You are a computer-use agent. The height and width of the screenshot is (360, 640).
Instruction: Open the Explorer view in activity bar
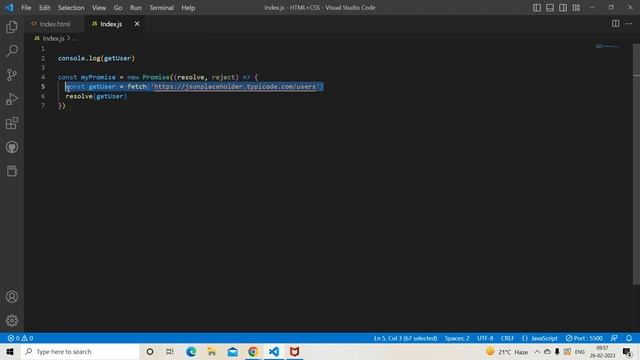click(12, 27)
